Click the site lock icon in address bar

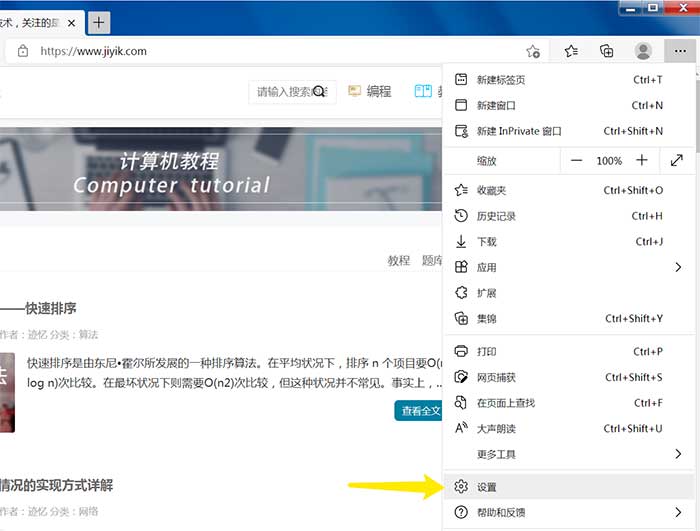click(23, 51)
